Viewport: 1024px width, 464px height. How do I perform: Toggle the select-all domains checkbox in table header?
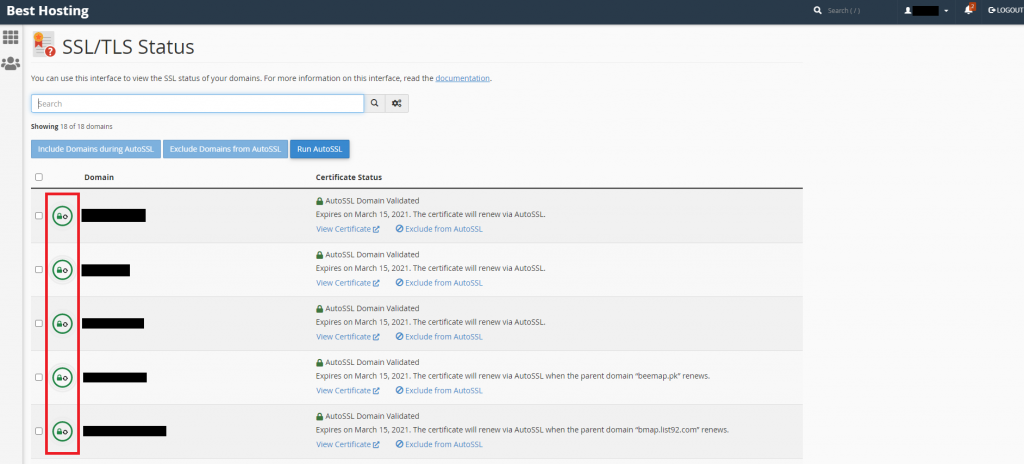pos(39,177)
